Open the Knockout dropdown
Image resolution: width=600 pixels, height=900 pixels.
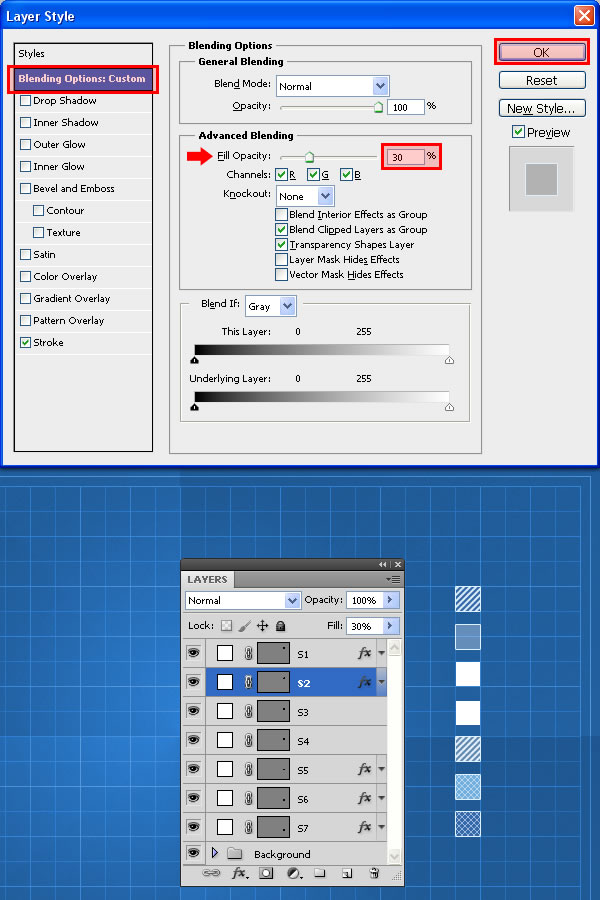pos(305,196)
